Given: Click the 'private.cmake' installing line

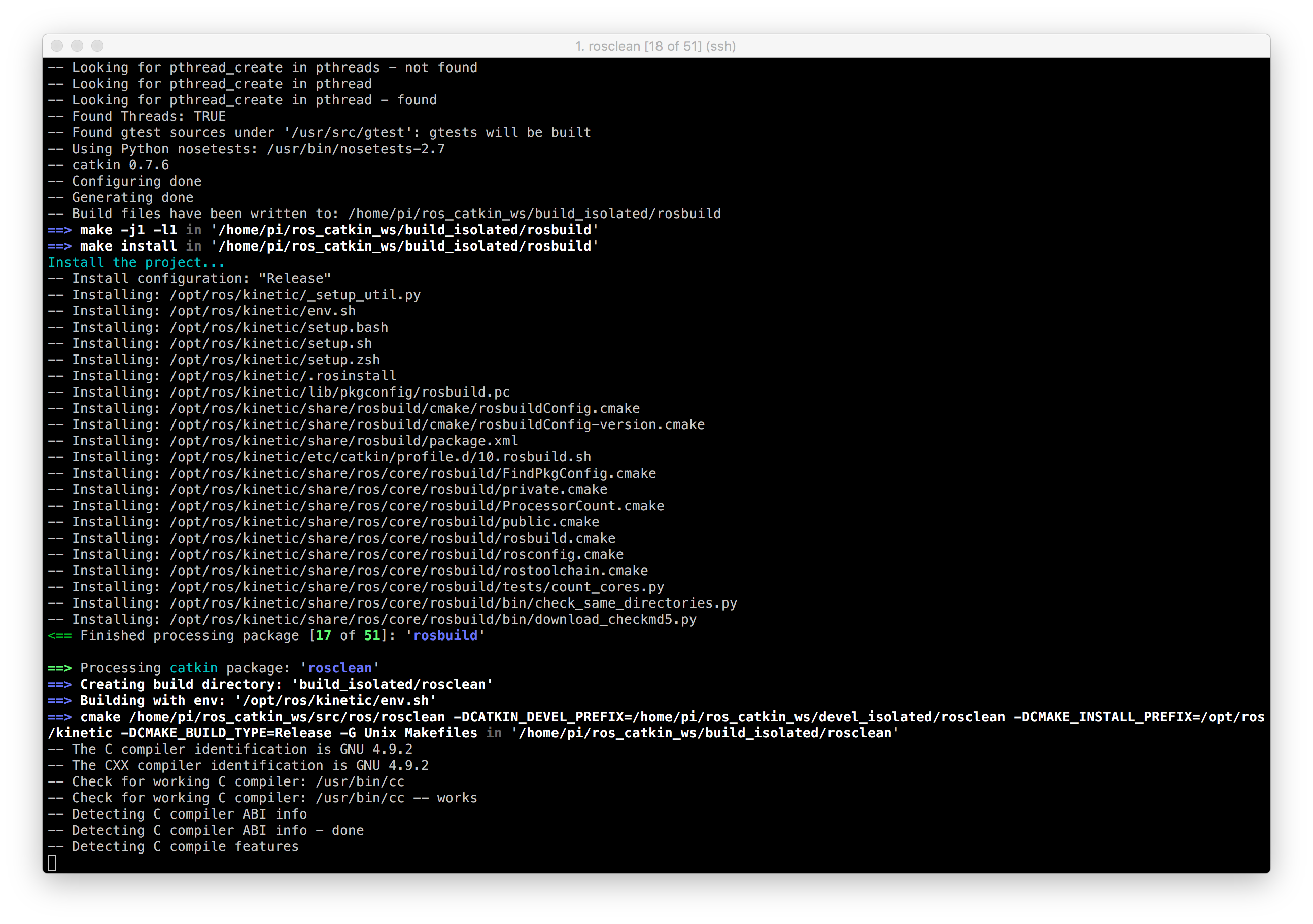Looking at the screenshot, I should [327, 489].
